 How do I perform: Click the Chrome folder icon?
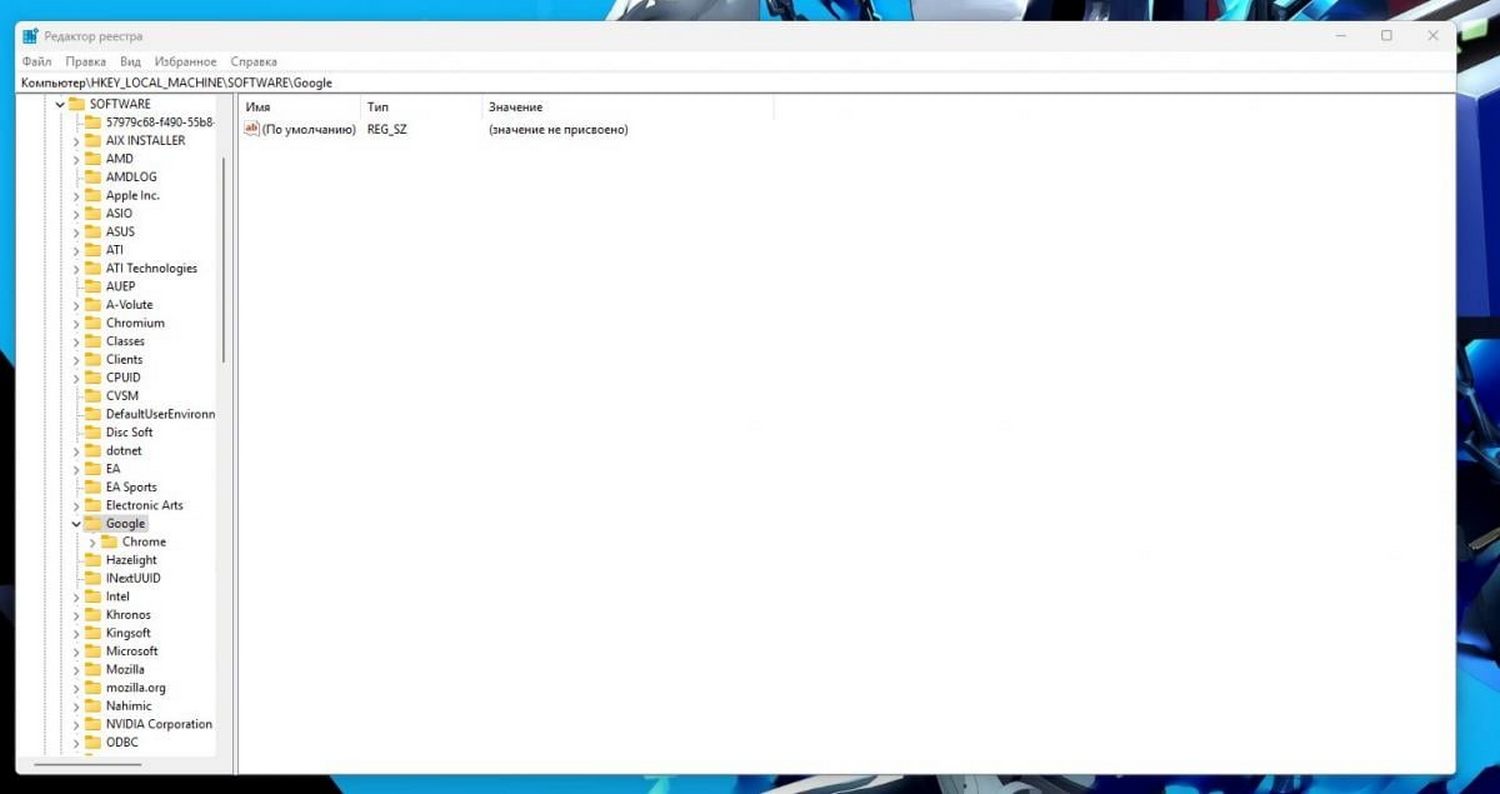tap(109, 542)
